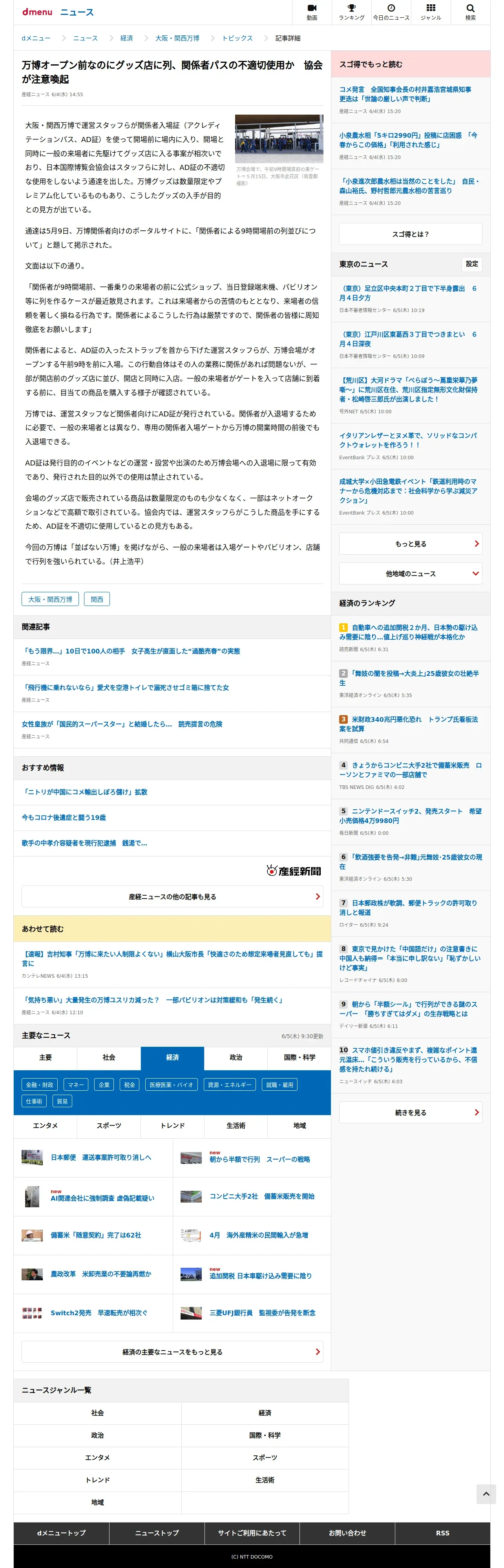Image resolution: width=504 pixels, height=1568 pixels.
Task: Select the 主要 news tab
Action: point(45,1058)
